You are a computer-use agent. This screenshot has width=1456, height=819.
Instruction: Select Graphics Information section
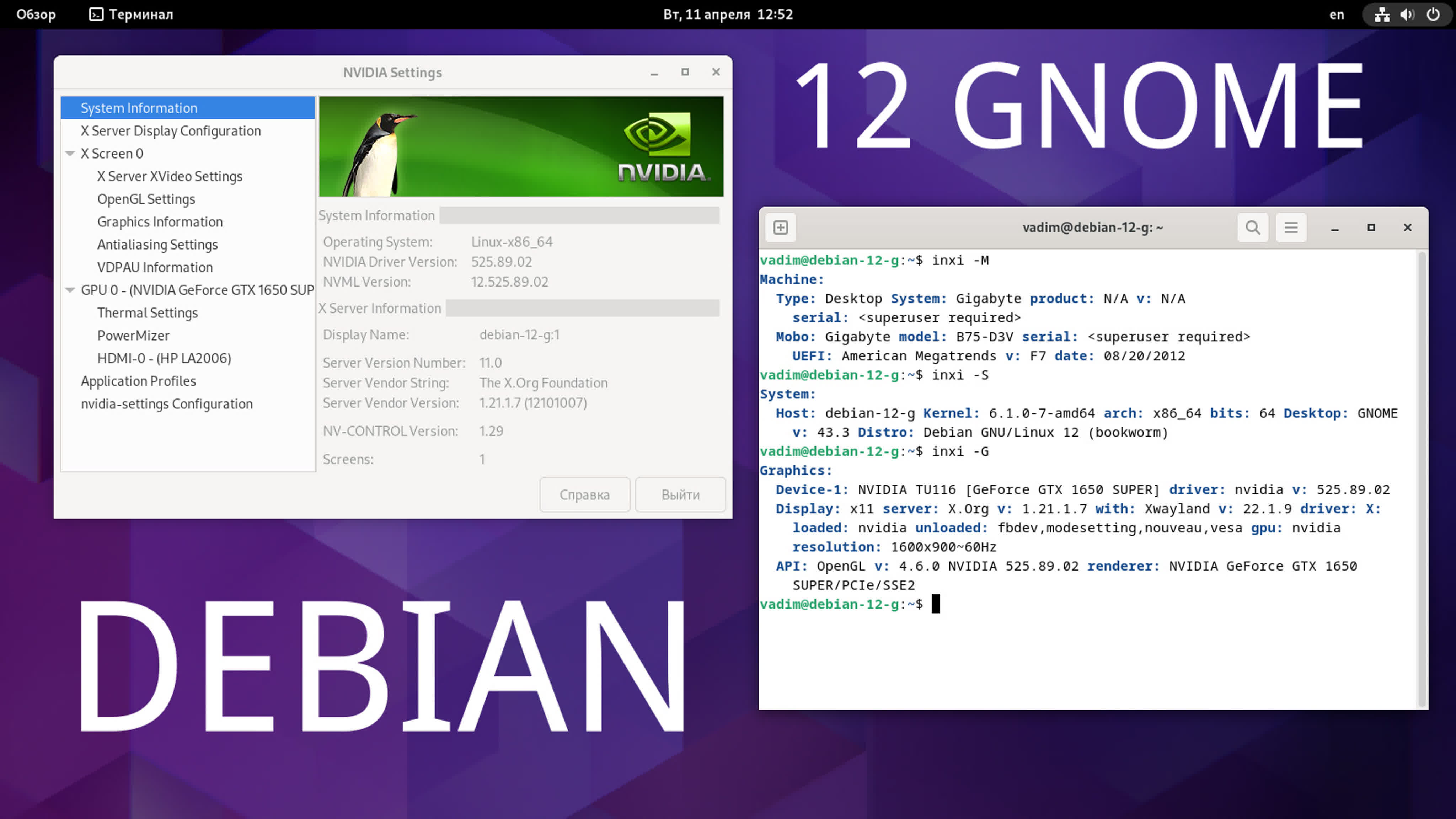pos(160,221)
